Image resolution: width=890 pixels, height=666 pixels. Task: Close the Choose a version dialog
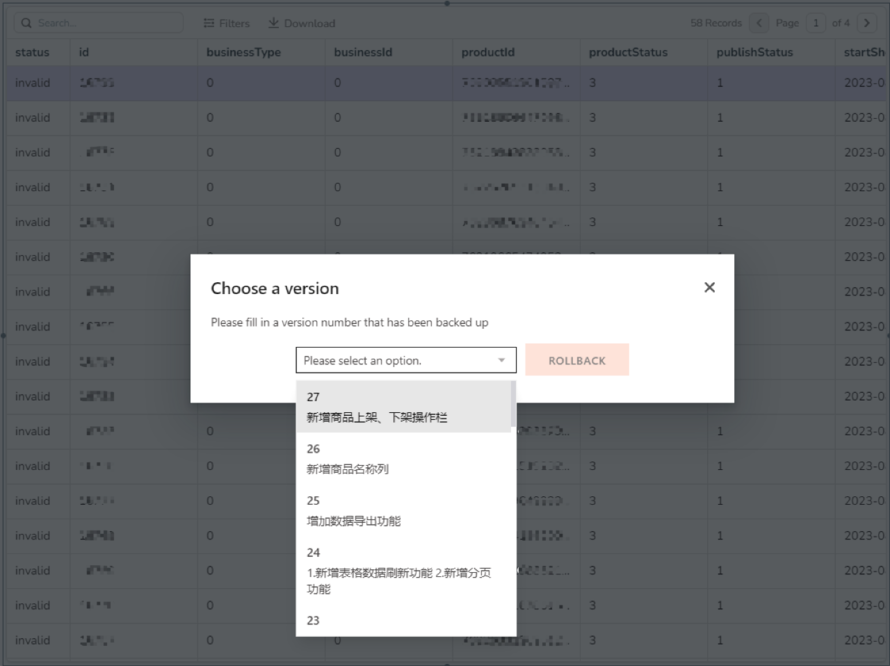point(709,288)
